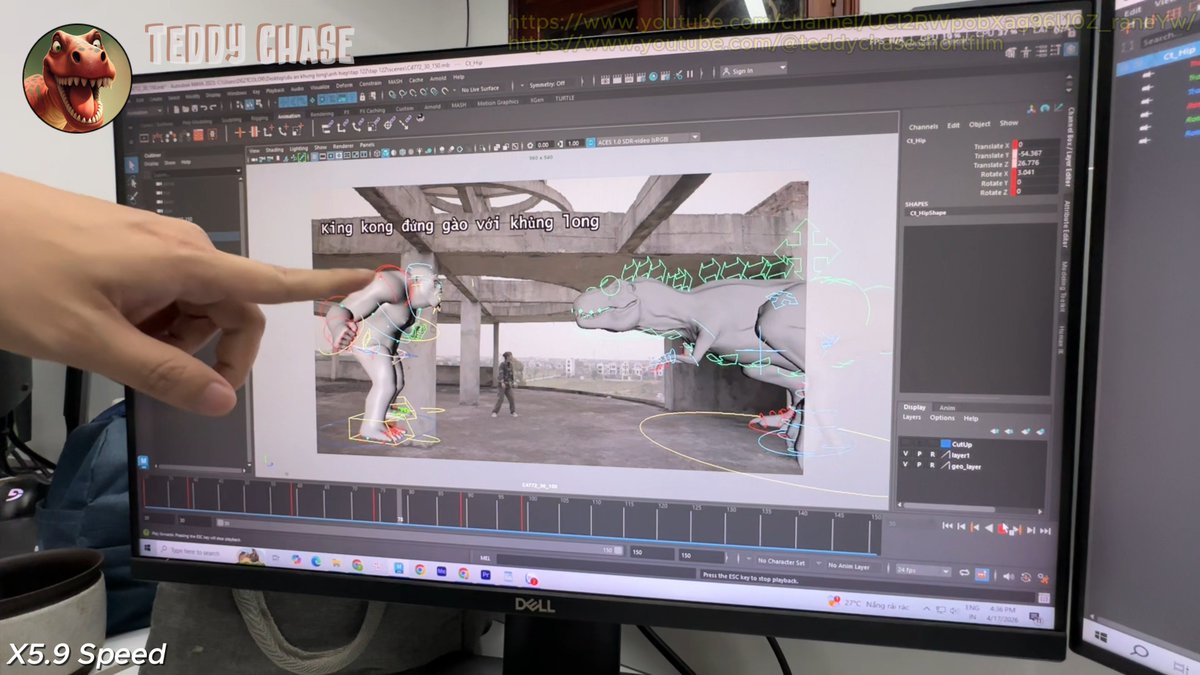Toggle visibility V for layer1

906,454
